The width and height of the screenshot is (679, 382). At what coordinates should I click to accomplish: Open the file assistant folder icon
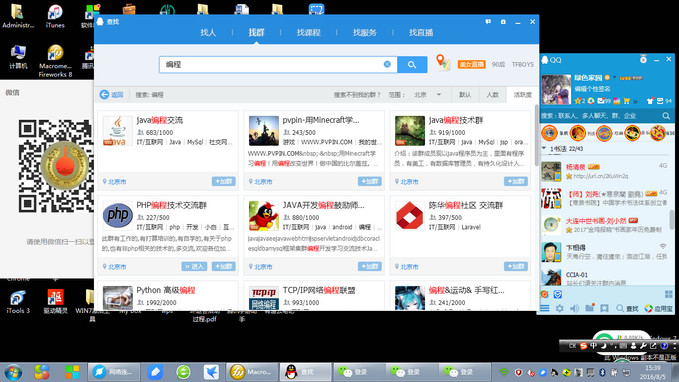point(589,308)
